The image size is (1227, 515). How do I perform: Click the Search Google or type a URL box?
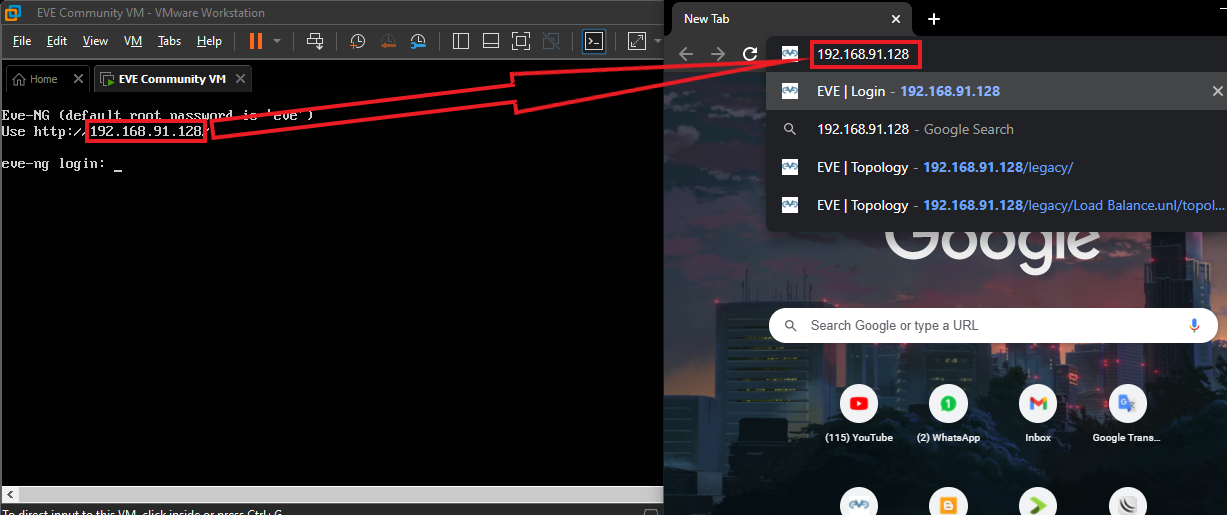tap(995, 325)
